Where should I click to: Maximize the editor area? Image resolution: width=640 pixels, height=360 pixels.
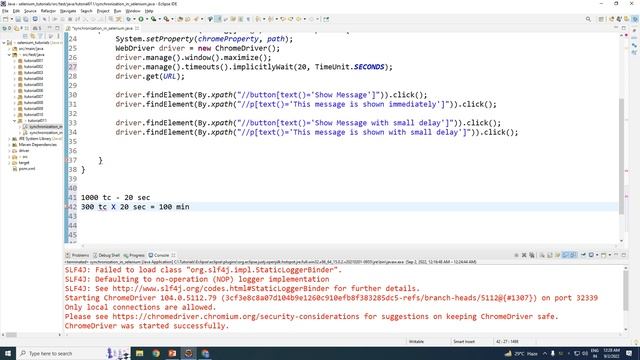point(624,28)
